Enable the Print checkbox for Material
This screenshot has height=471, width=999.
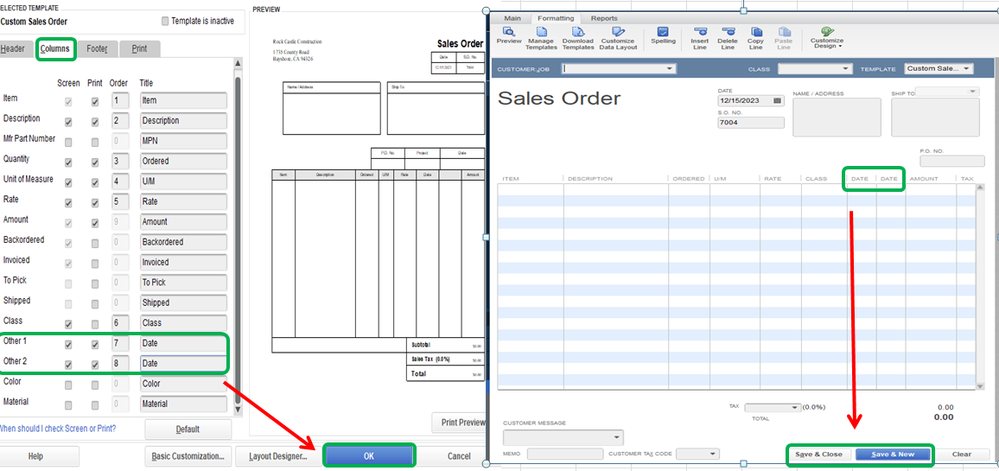(x=95, y=405)
